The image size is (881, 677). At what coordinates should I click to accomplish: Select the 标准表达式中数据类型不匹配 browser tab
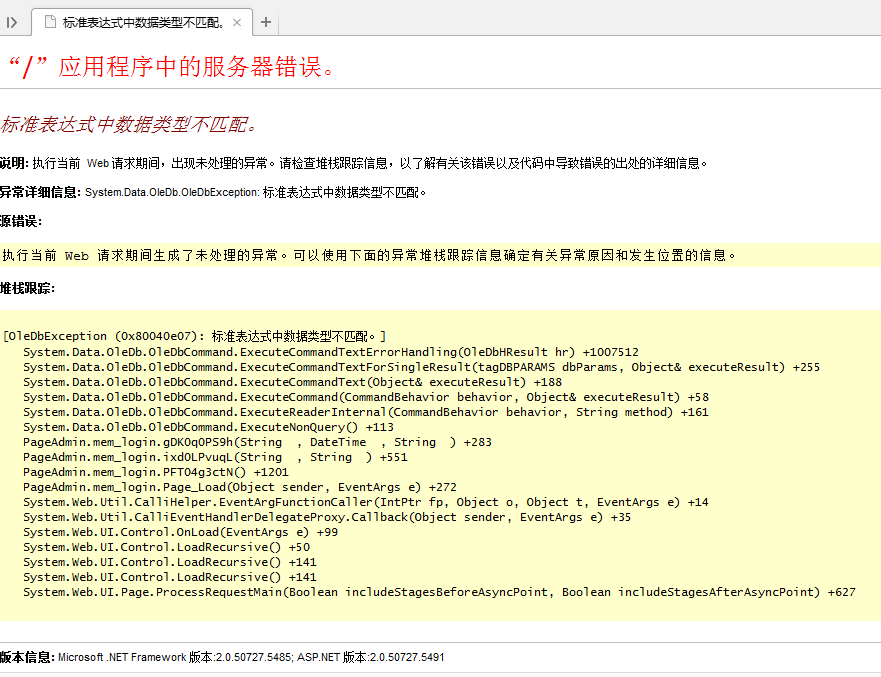140,22
